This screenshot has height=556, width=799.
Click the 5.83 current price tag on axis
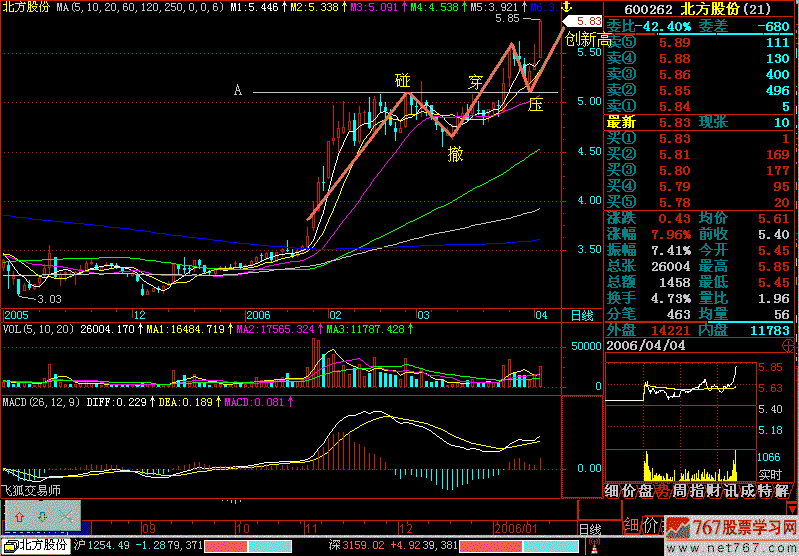(589, 21)
